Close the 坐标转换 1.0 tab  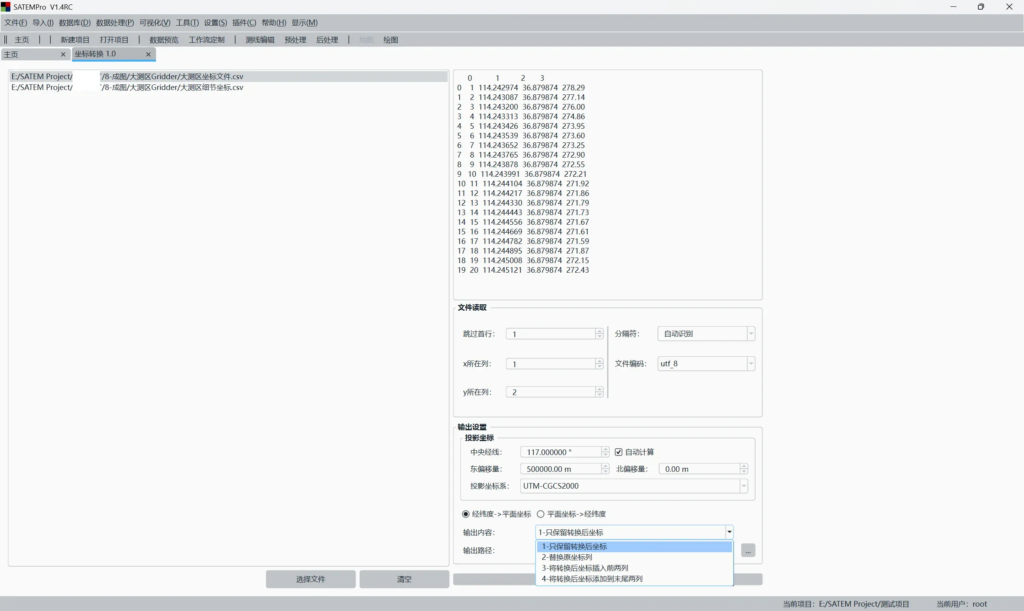(x=149, y=54)
